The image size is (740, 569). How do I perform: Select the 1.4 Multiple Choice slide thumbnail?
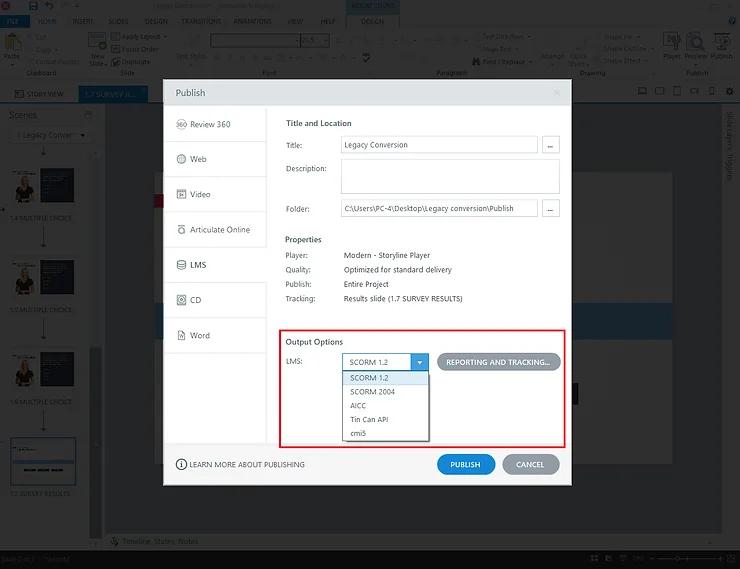[x=43, y=185]
